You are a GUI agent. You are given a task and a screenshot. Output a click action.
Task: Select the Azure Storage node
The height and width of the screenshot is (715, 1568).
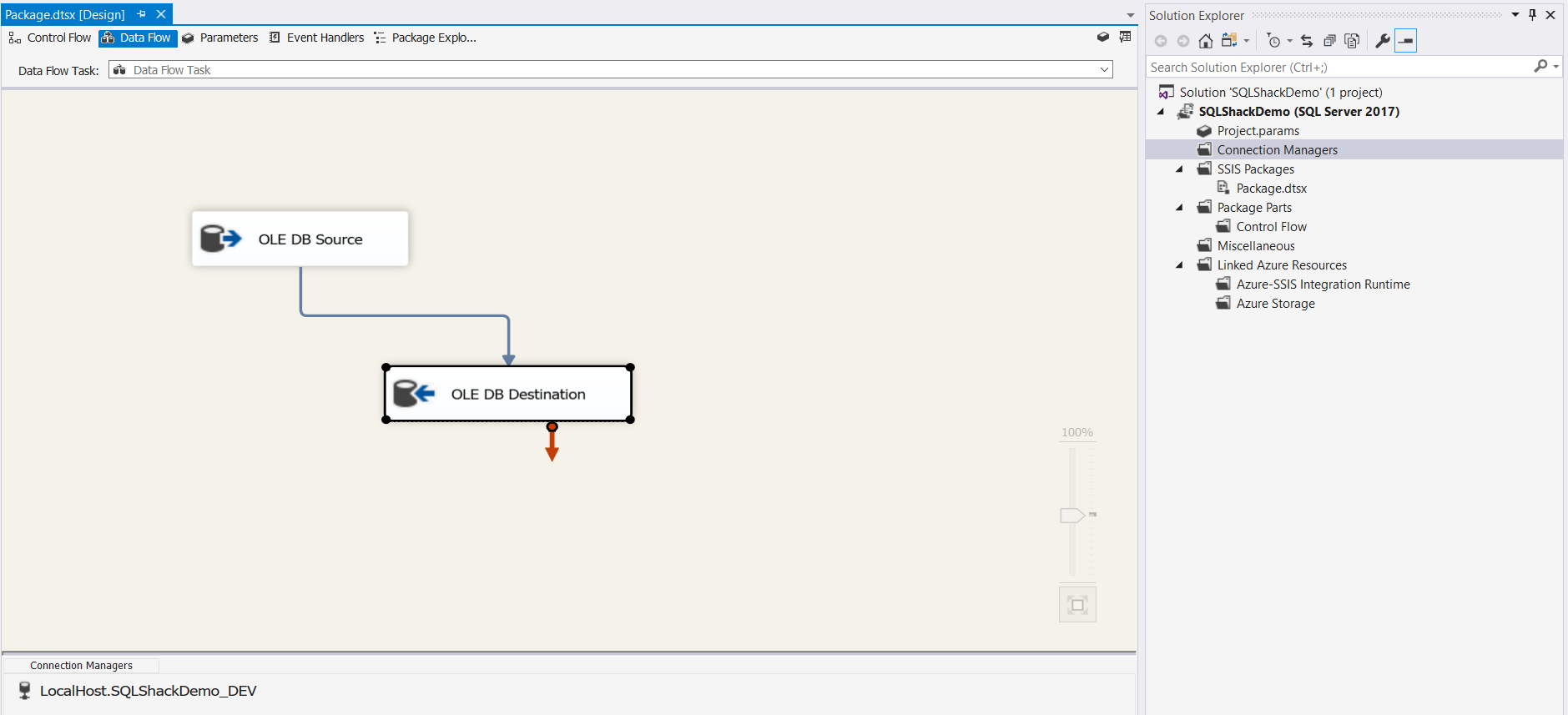1275,304
